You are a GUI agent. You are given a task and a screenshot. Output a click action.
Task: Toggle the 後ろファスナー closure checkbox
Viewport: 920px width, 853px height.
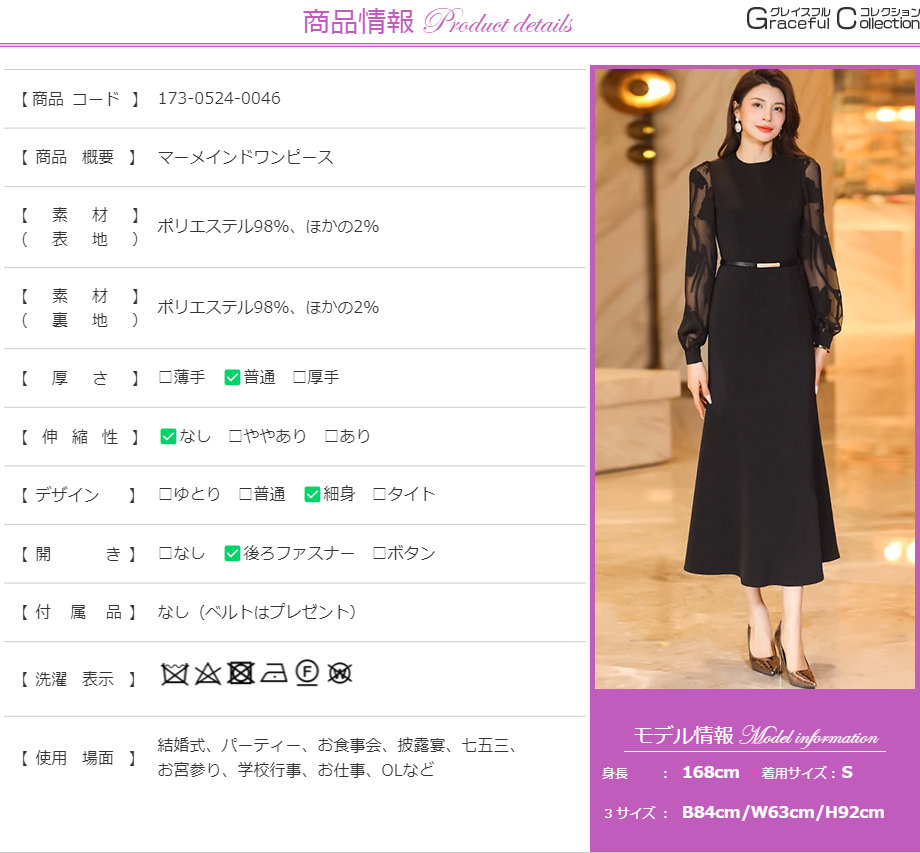pyautogui.click(x=232, y=553)
